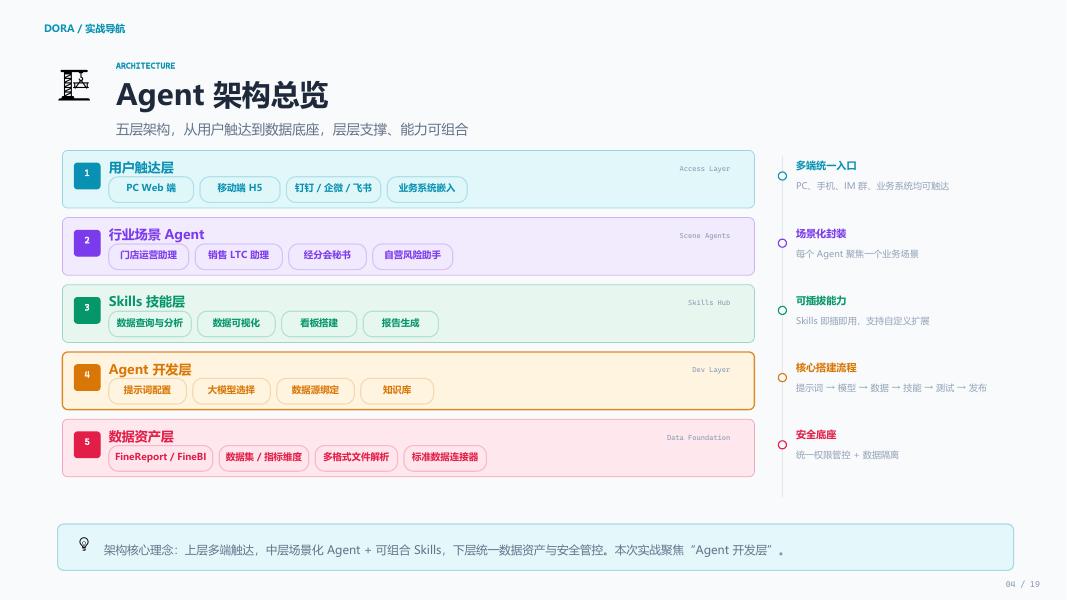
Task: Click the Data Foundation label
Action: [x=698, y=437]
